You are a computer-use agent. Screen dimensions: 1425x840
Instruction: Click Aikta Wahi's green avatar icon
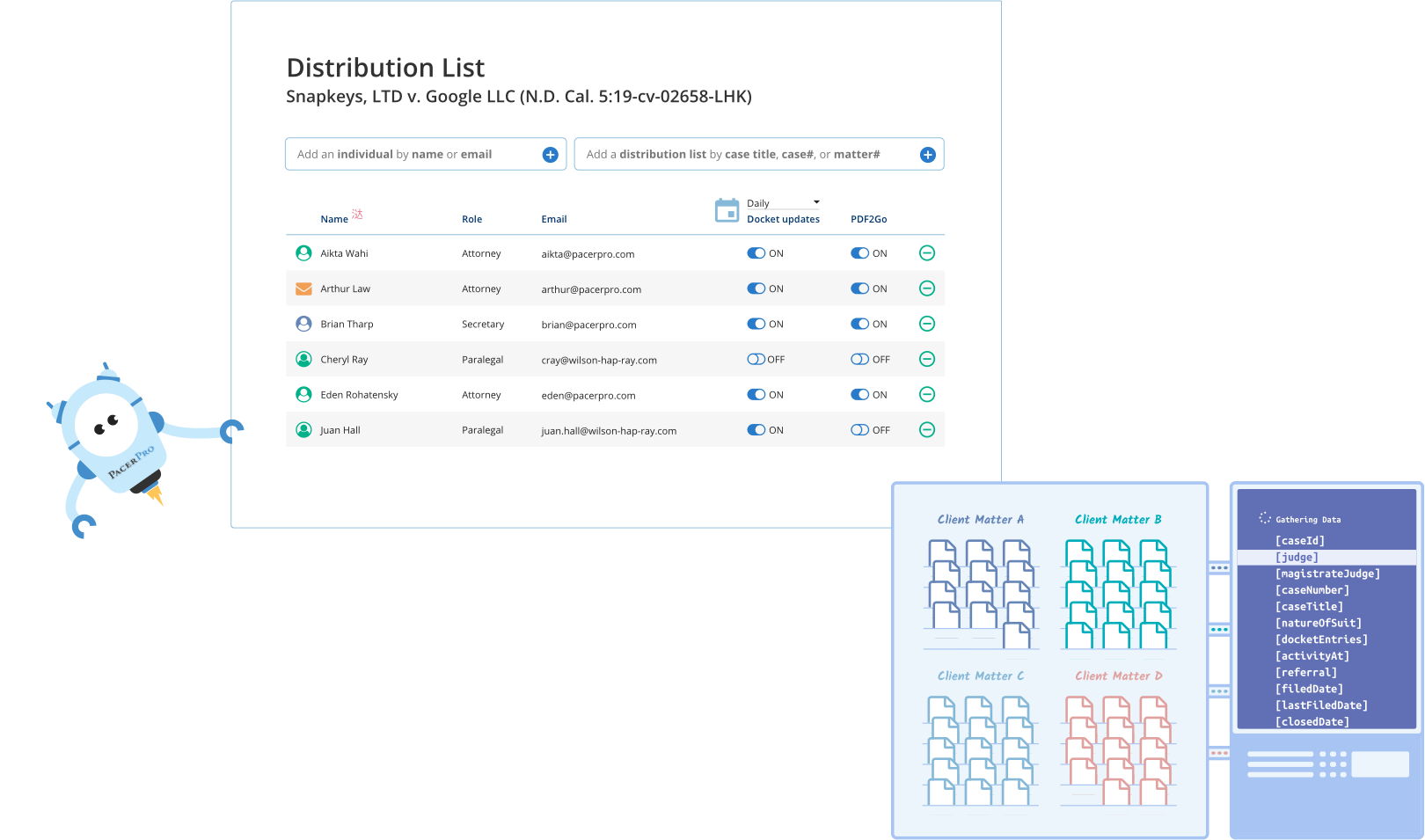pos(303,253)
